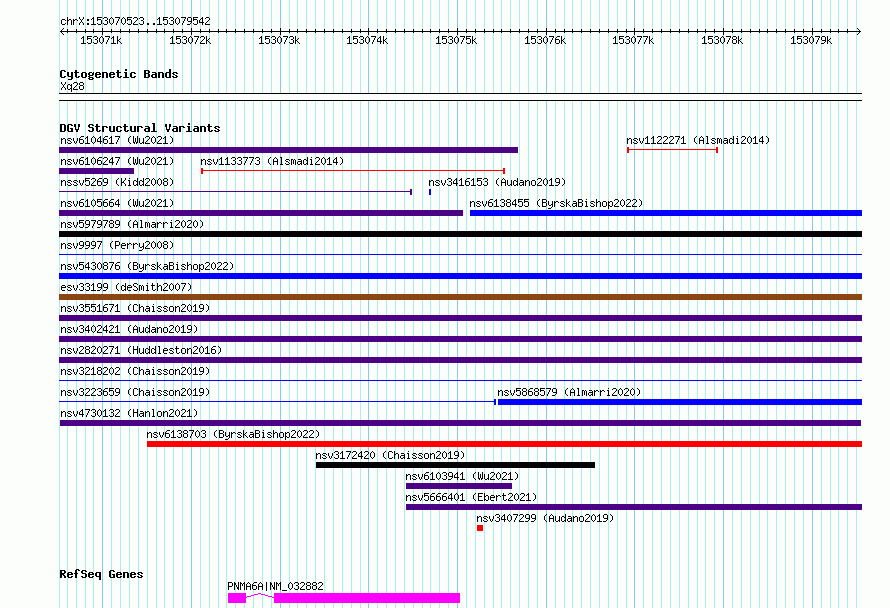Click the nsv9997 (Perry2008) text label
Viewport: 890px width, 608px height.
[117, 245]
